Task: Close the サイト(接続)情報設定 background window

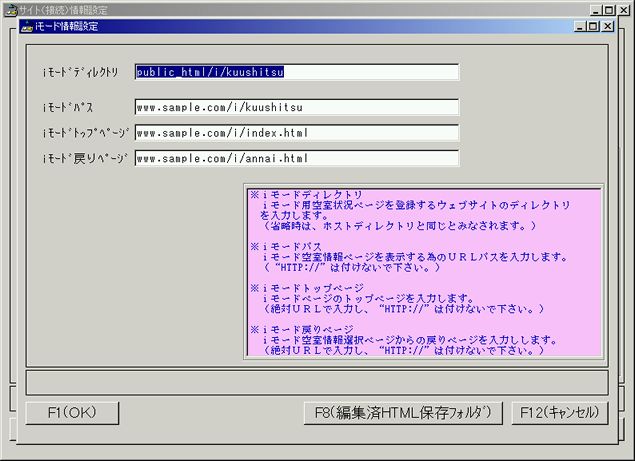Action: [624, 10]
